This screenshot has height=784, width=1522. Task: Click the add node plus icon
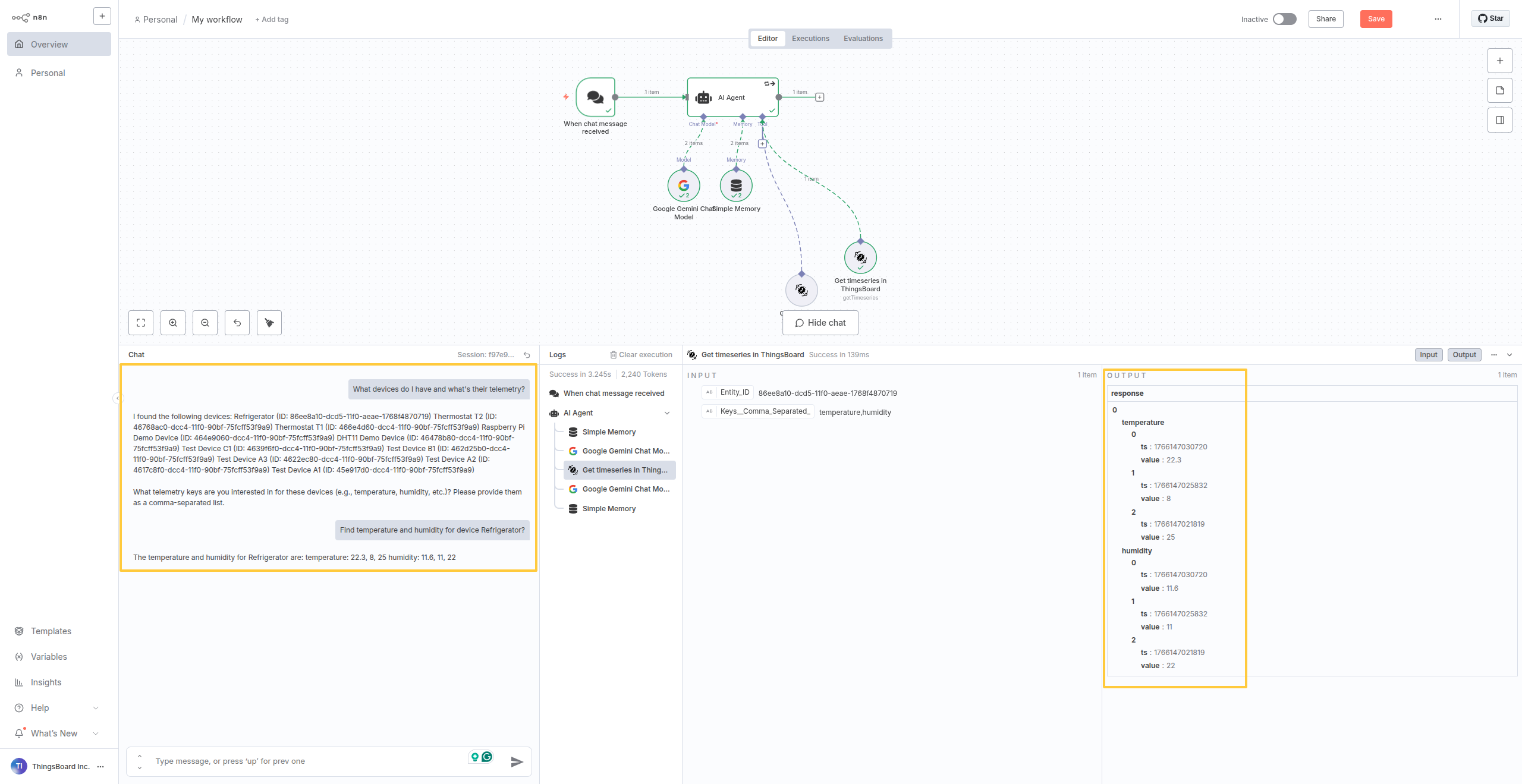1499,61
